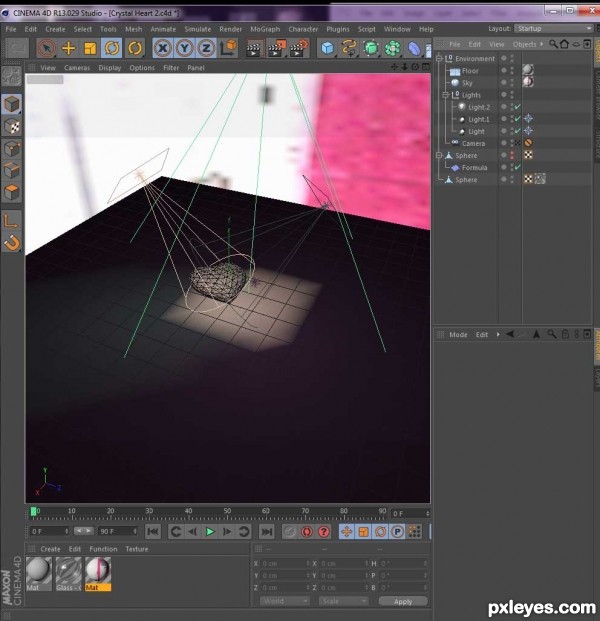This screenshot has height=621, width=600.
Task: Toggle the Formula enable checkmark
Action: [x=518, y=167]
